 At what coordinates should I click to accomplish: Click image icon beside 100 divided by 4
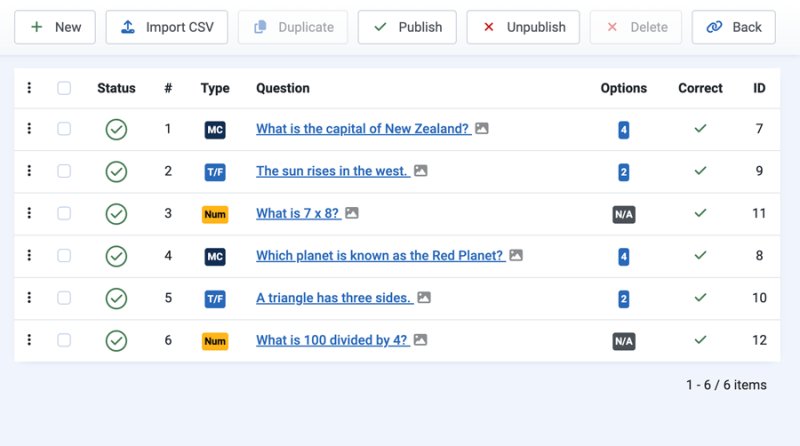tap(420, 340)
